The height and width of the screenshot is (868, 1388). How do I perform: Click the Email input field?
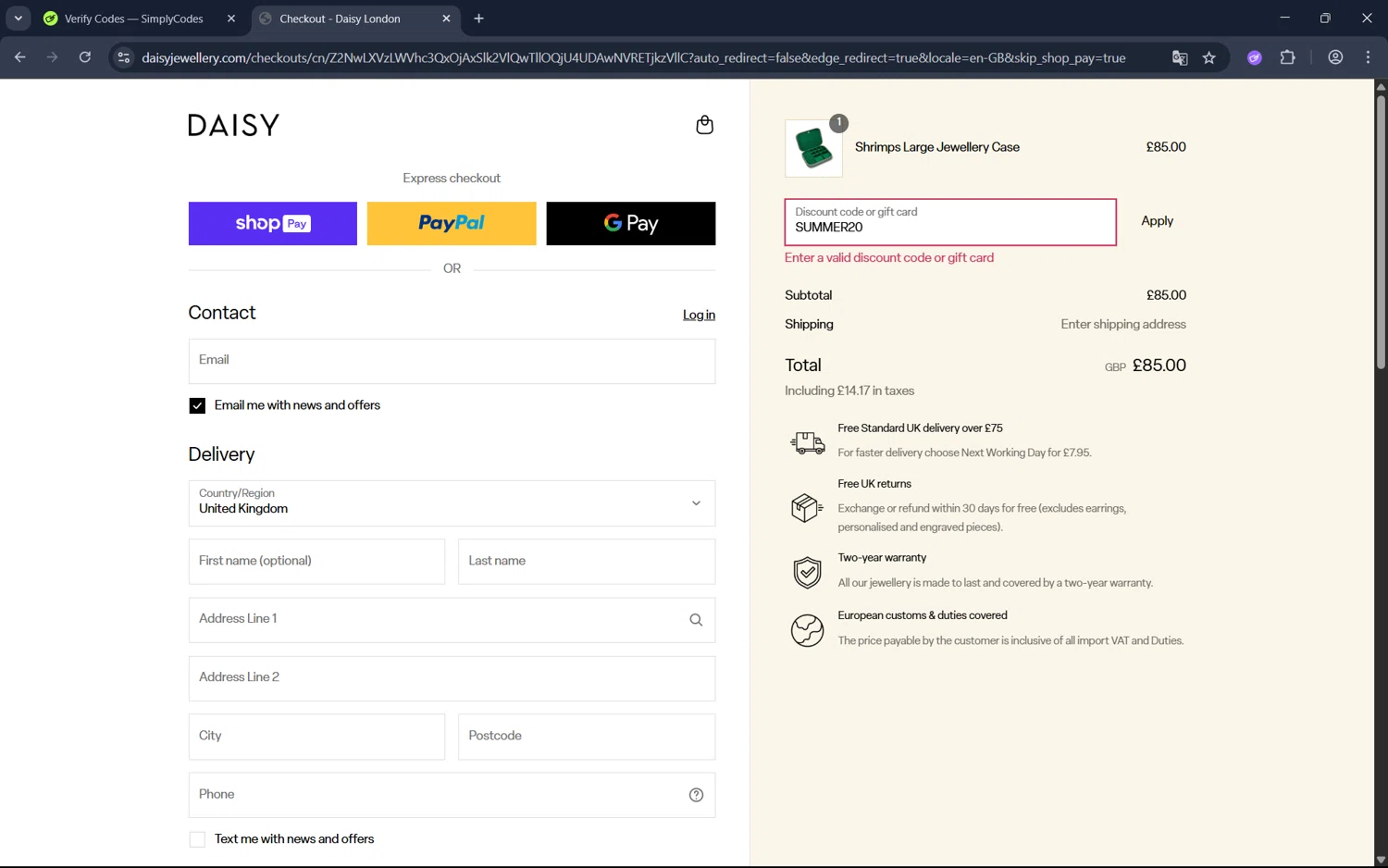(x=452, y=361)
